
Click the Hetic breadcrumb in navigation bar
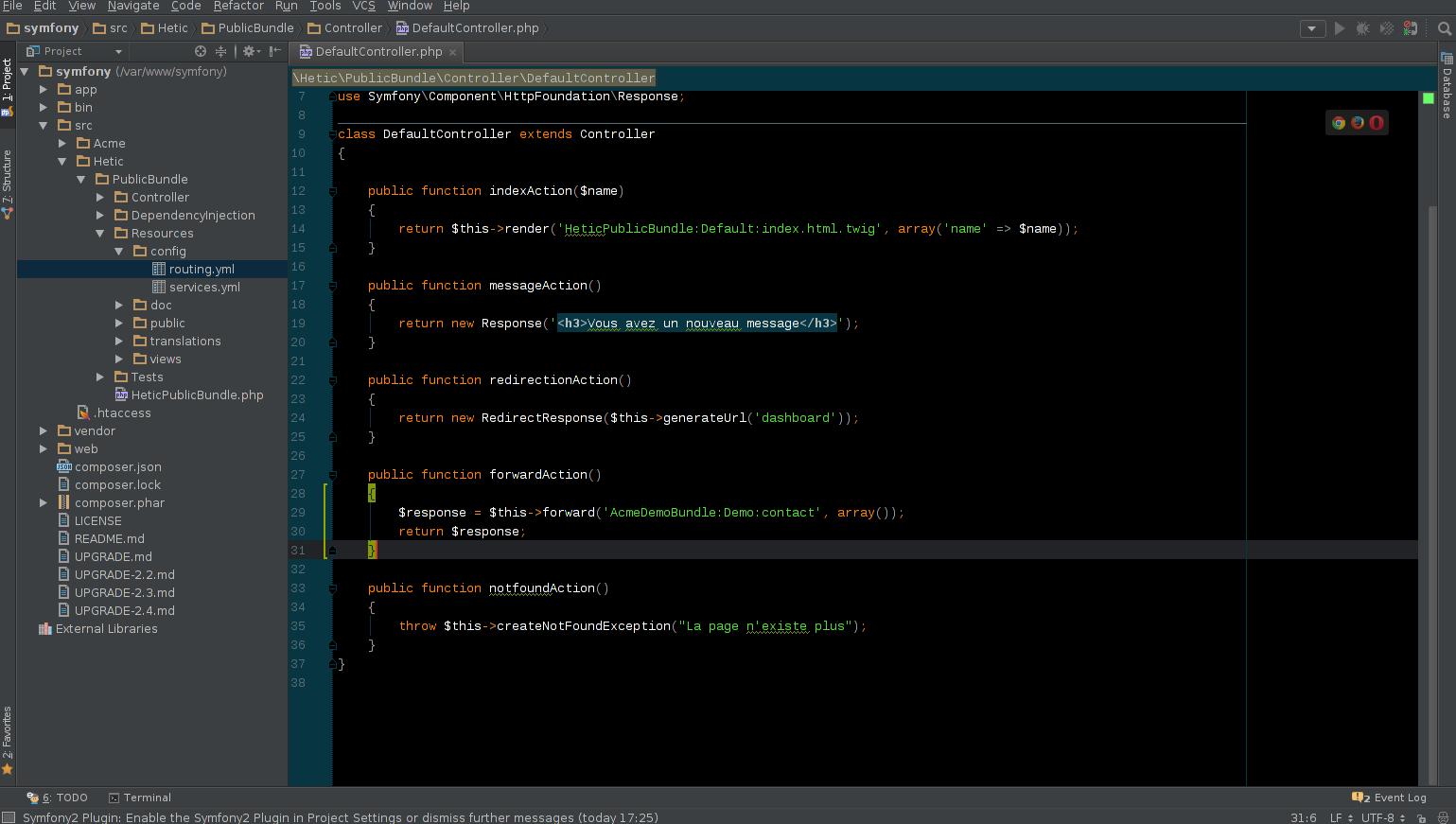click(x=165, y=28)
